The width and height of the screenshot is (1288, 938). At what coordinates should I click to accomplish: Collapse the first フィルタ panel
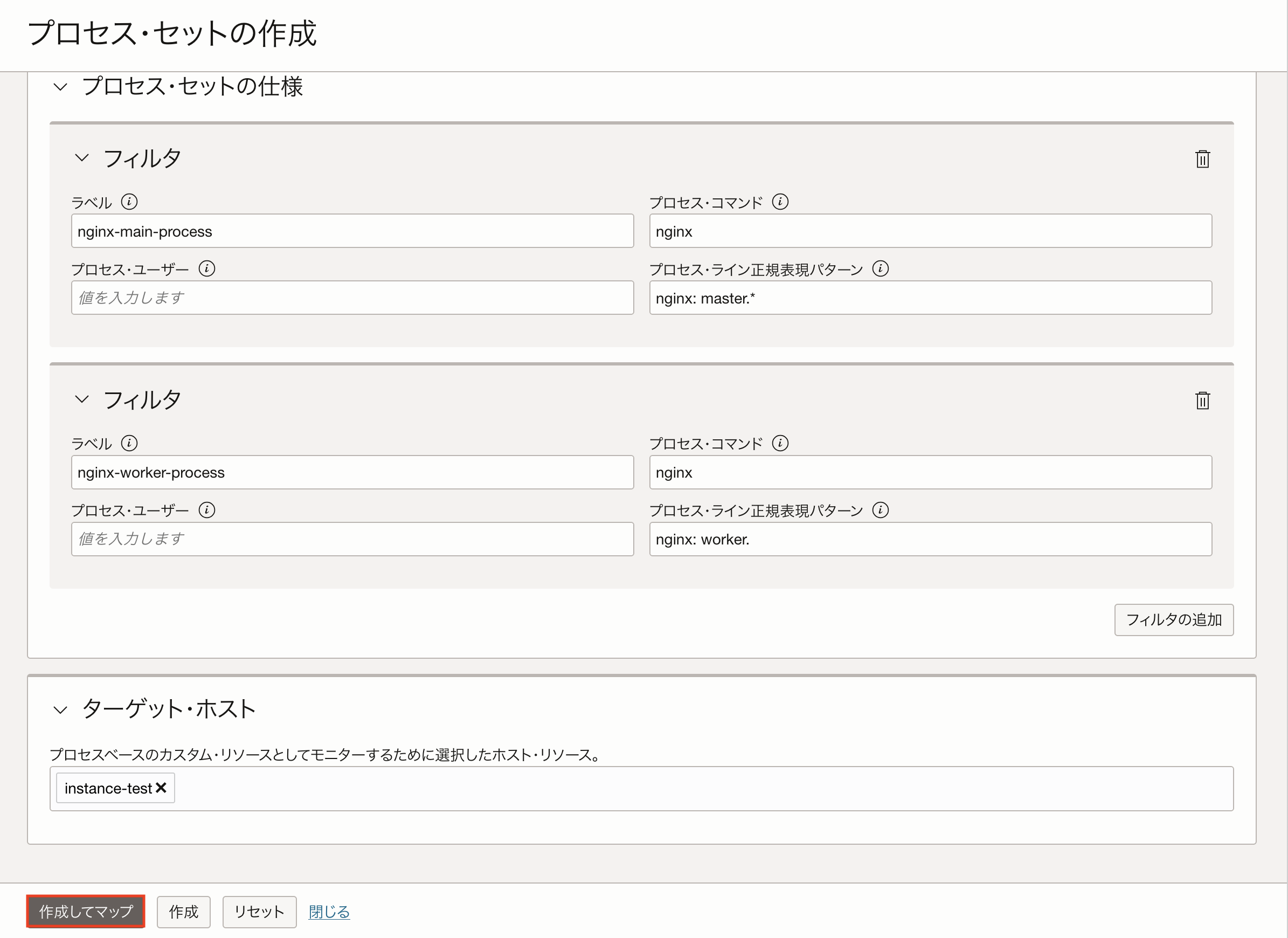click(x=82, y=157)
